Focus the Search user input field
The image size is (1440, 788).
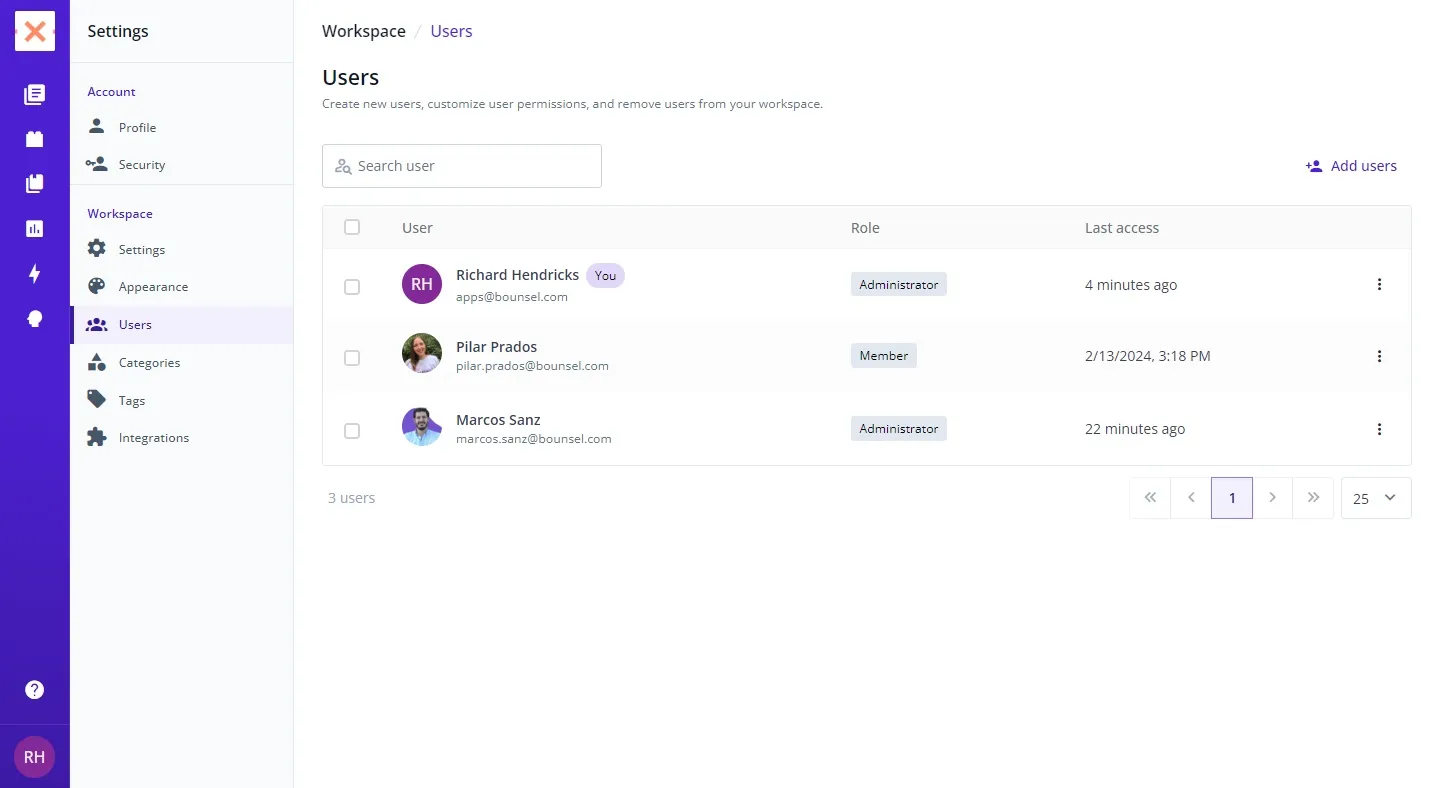point(470,166)
